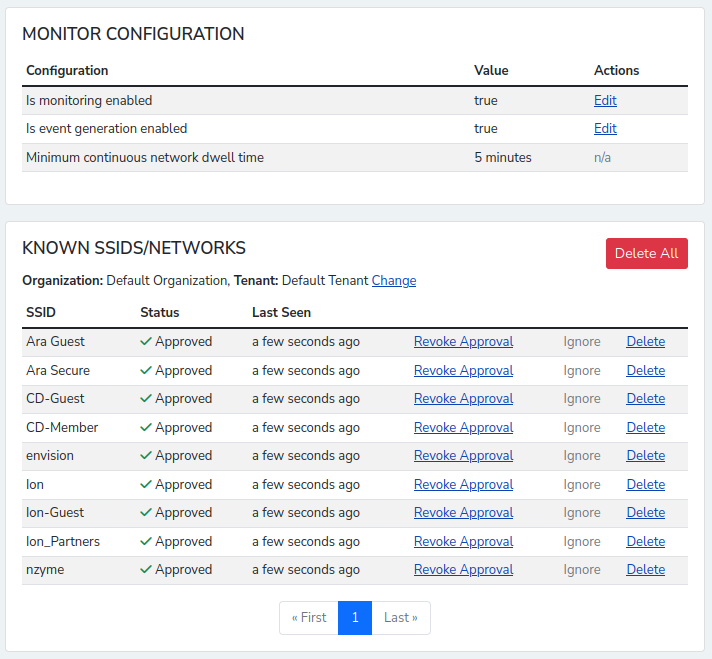Delete the Ion_Partners network
The height and width of the screenshot is (659, 712).
(x=646, y=542)
